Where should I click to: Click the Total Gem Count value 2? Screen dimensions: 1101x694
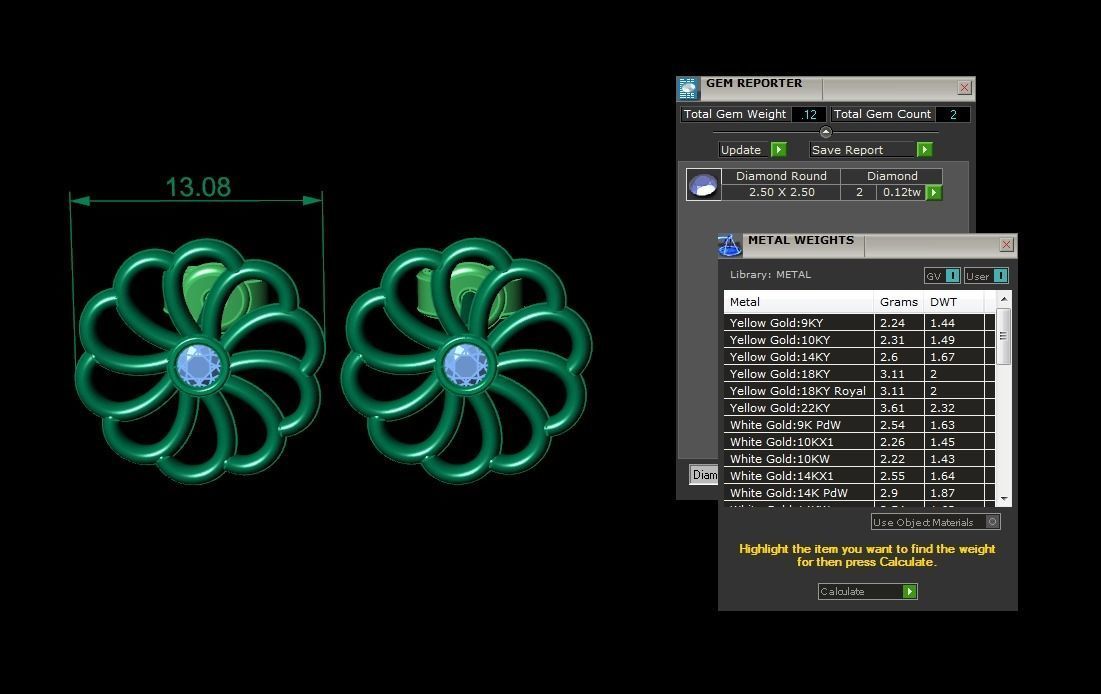click(x=953, y=114)
